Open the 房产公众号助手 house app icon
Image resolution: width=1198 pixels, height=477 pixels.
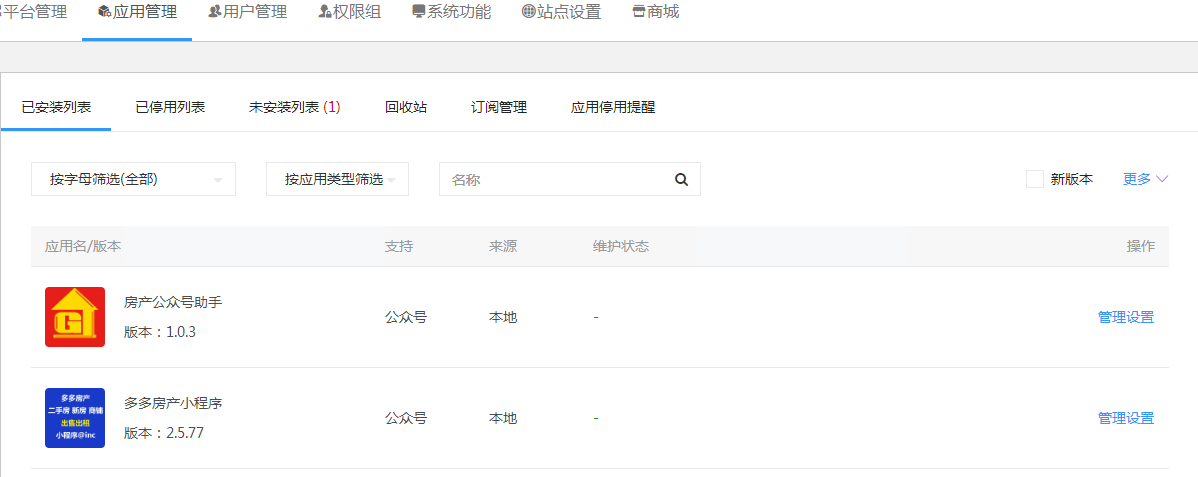[x=75, y=317]
